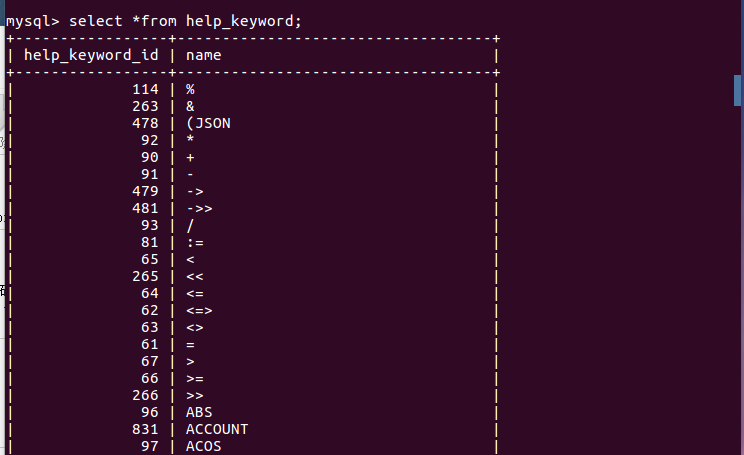Click the id value 478
Image resolution: width=744 pixels, height=455 pixels.
coord(145,123)
